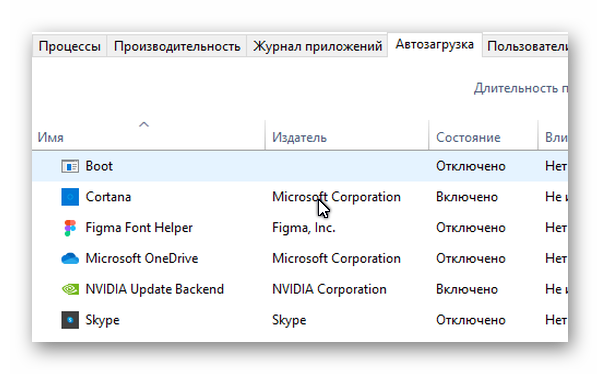Click Microsoft Corporation publisher in OneDrive row
600x374 pixels.
336,259
